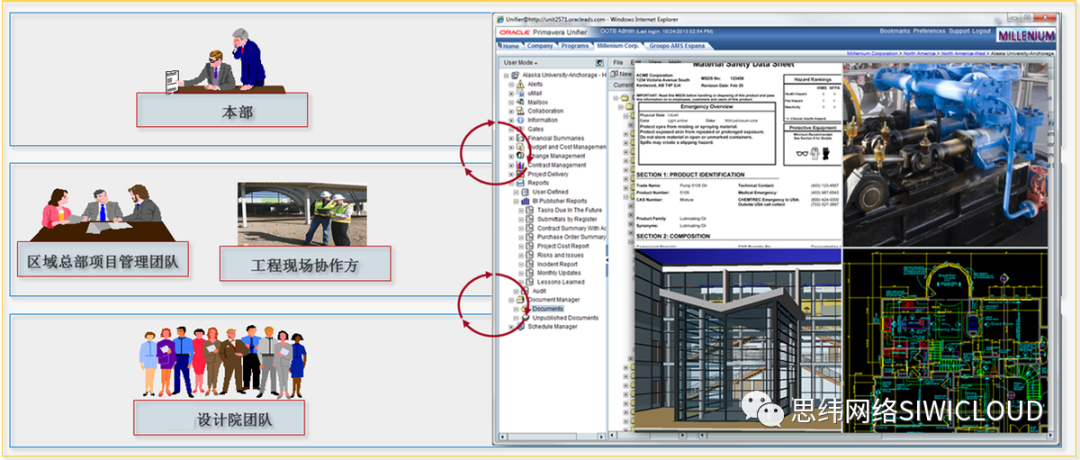Click the uMail envelope icon

[x=520, y=93]
